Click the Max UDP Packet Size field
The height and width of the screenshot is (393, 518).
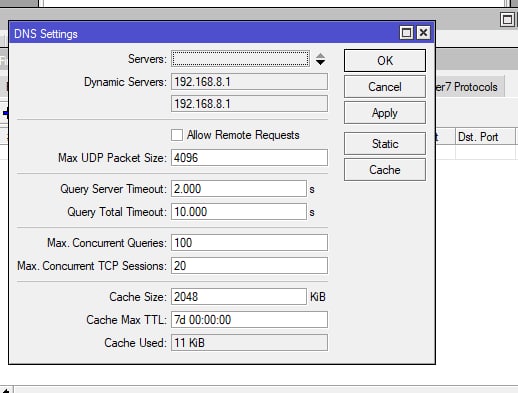[249, 158]
